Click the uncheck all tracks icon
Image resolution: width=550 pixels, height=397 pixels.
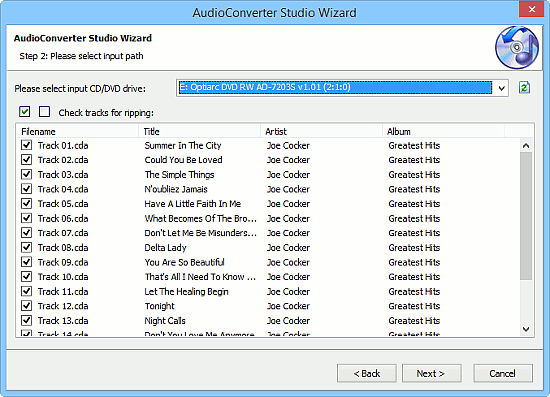45,112
